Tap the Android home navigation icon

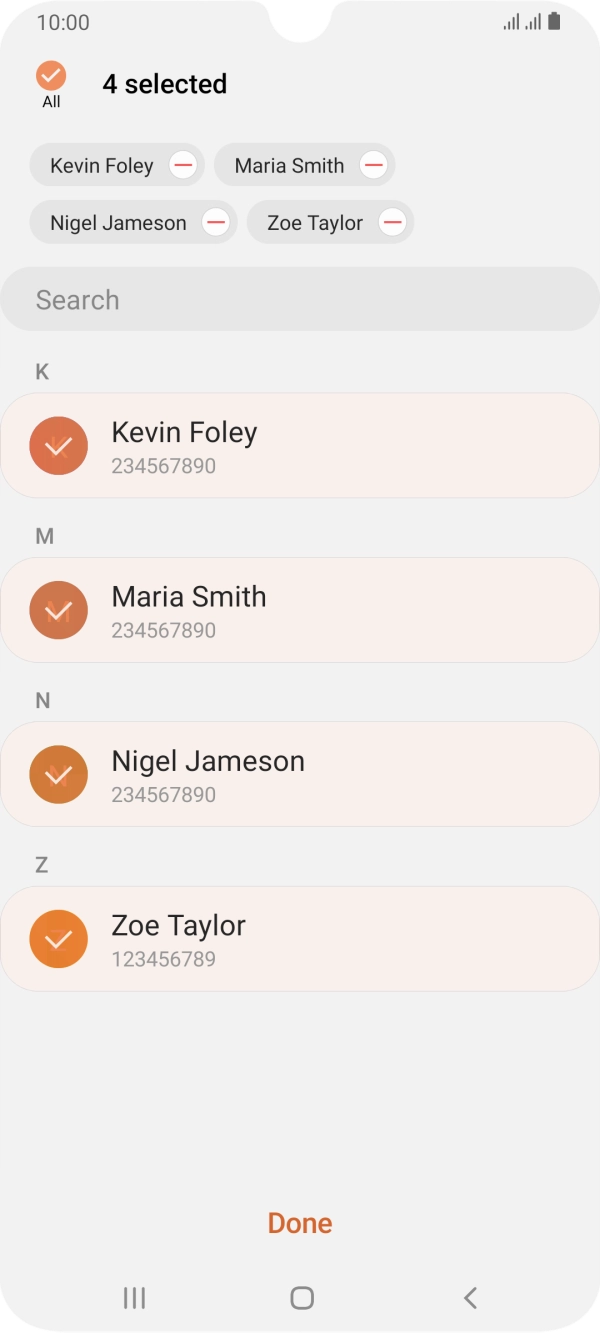point(301,1297)
